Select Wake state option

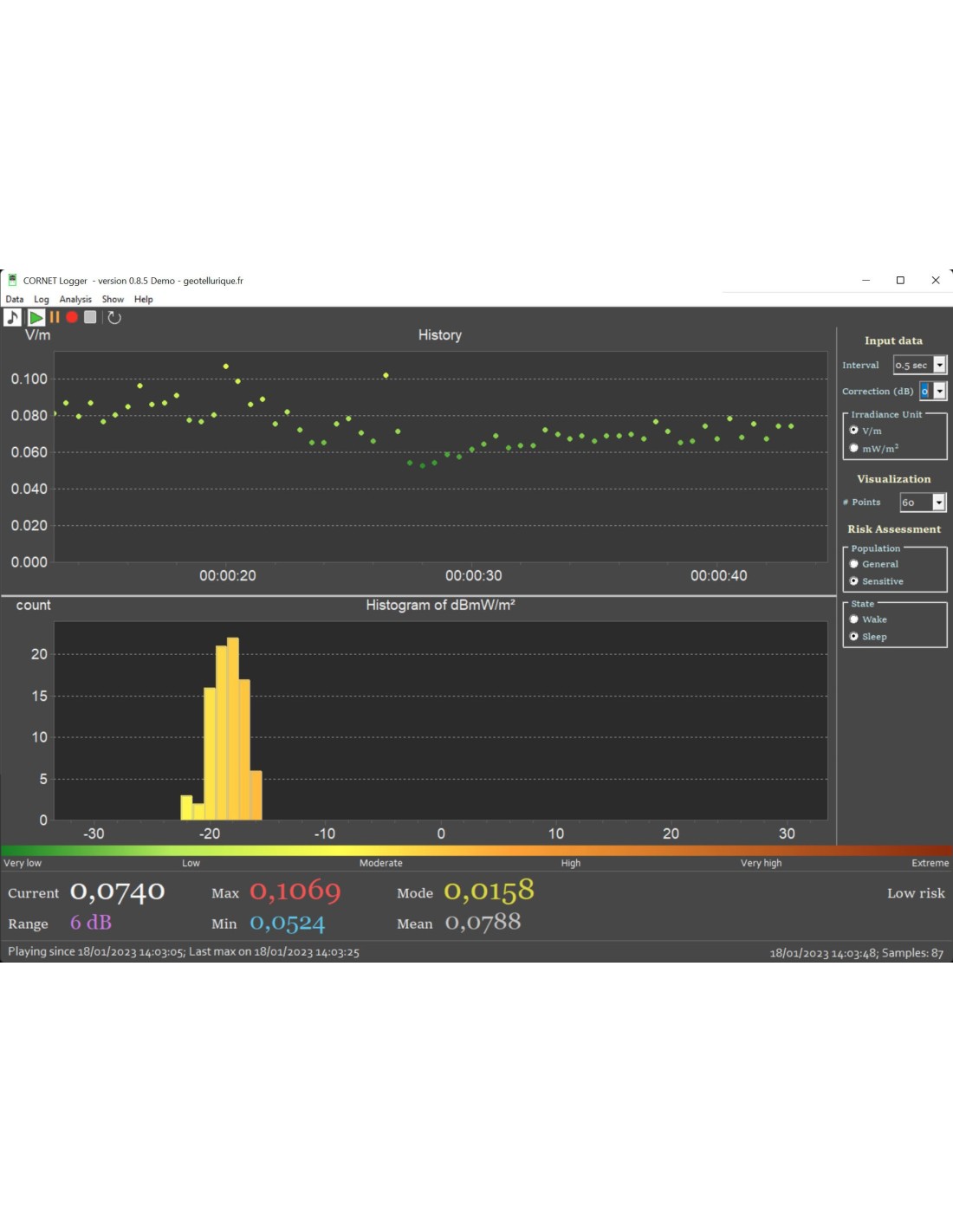click(x=854, y=619)
